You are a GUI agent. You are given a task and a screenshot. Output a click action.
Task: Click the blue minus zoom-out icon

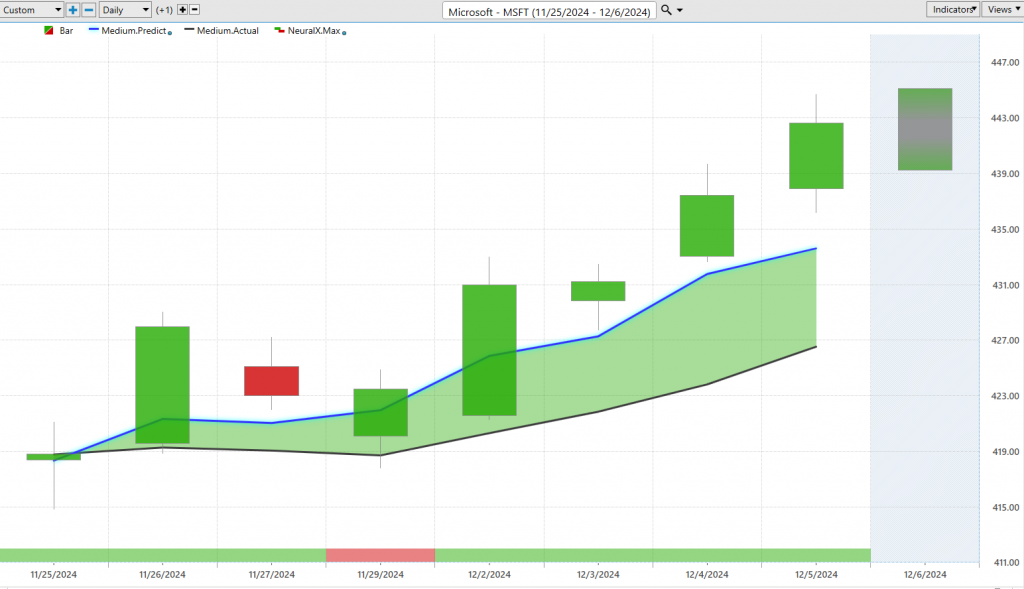click(89, 10)
